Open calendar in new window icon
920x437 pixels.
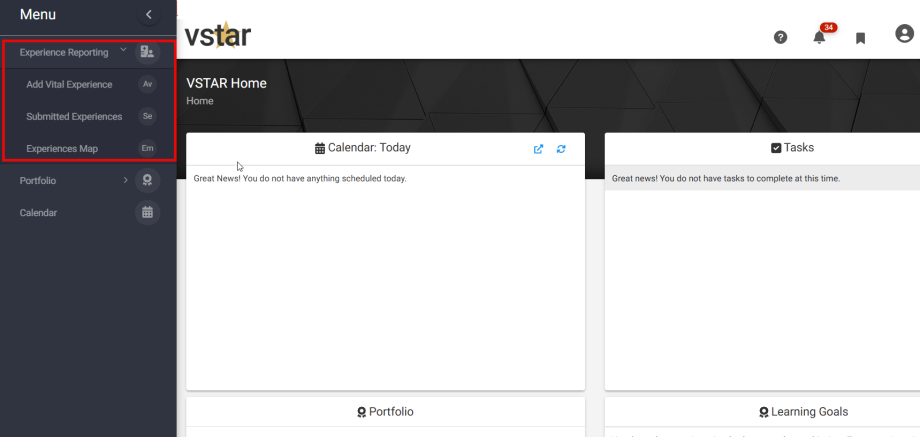click(538, 149)
